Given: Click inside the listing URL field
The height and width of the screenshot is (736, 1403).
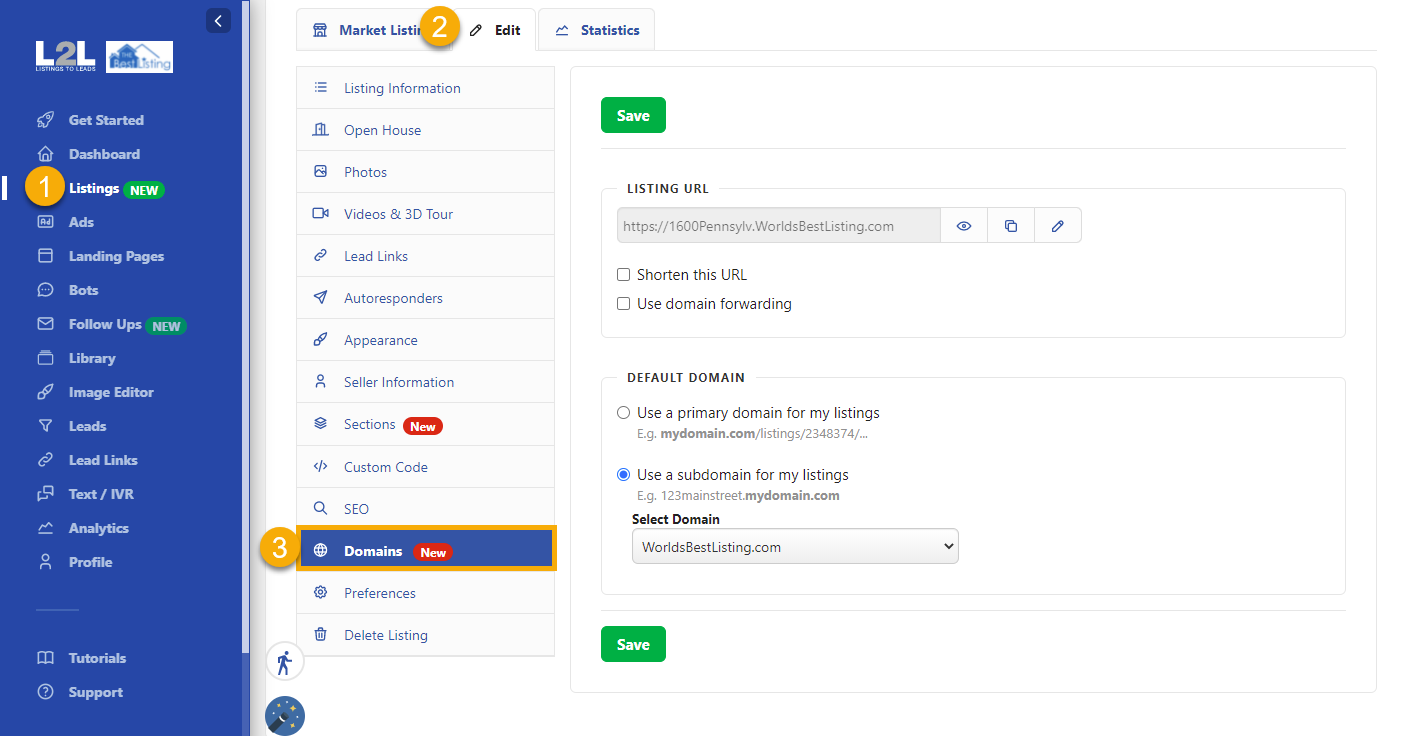Looking at the screenshot, I should [778, 225].
